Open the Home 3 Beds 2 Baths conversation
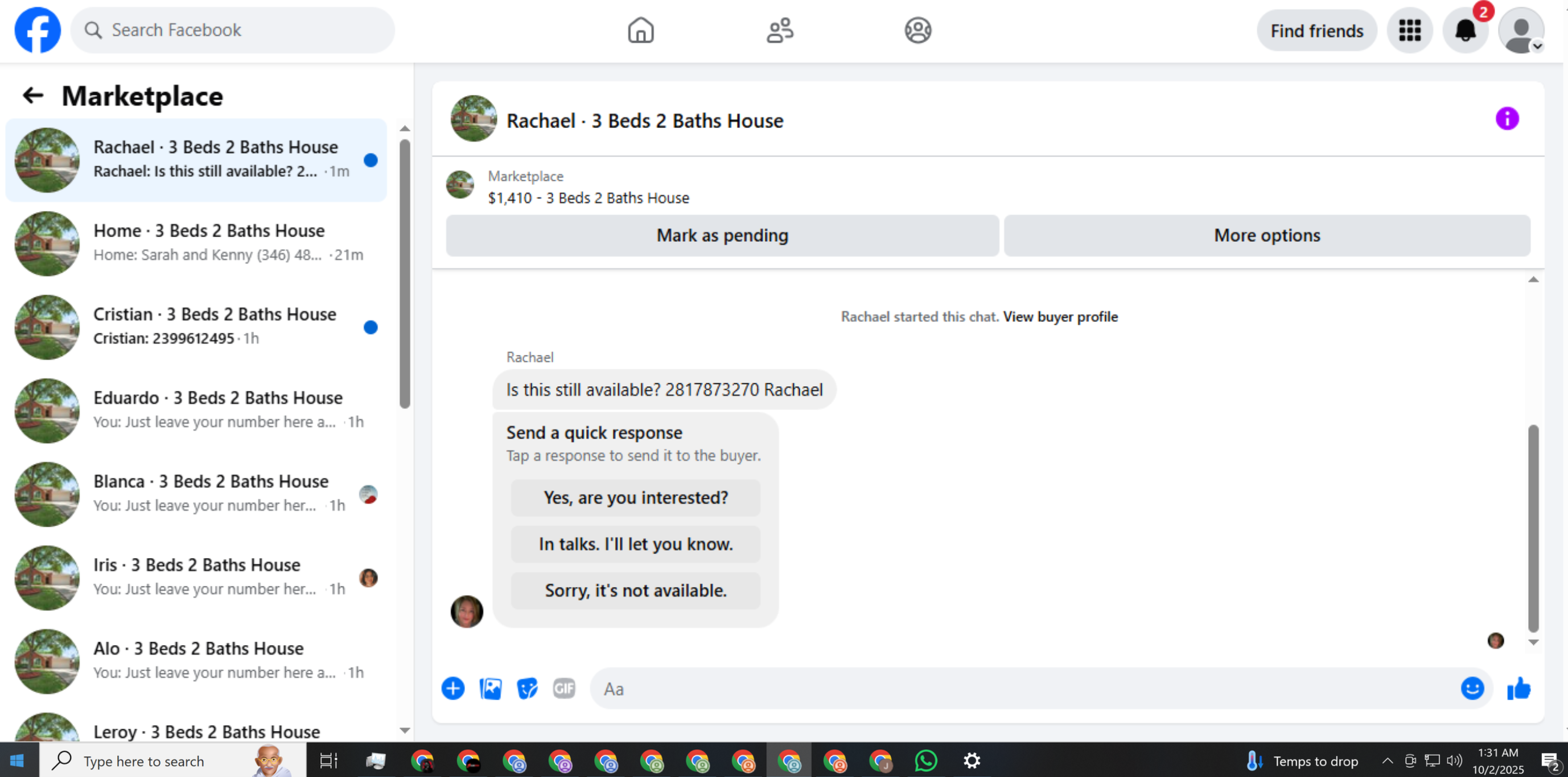The height and width of the screenshot is (777, 1568). pos(196,243)
